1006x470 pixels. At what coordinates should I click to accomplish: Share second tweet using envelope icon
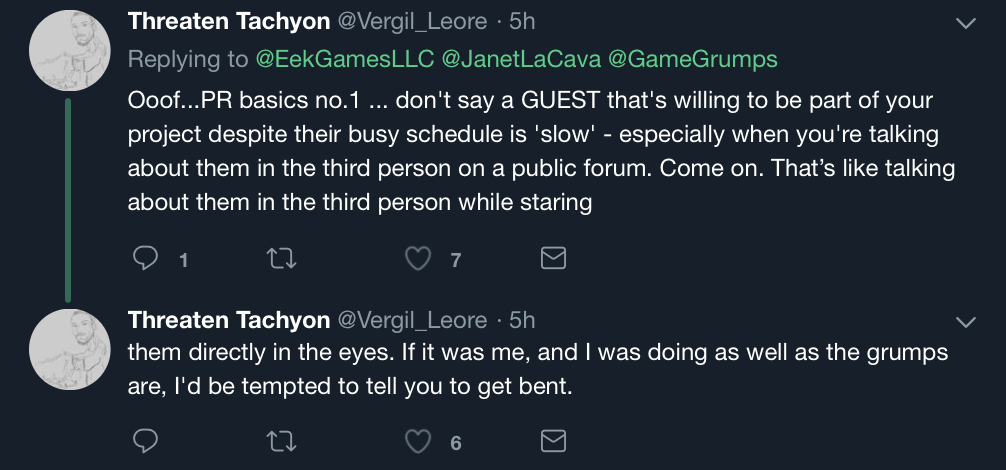pos(553,441)
